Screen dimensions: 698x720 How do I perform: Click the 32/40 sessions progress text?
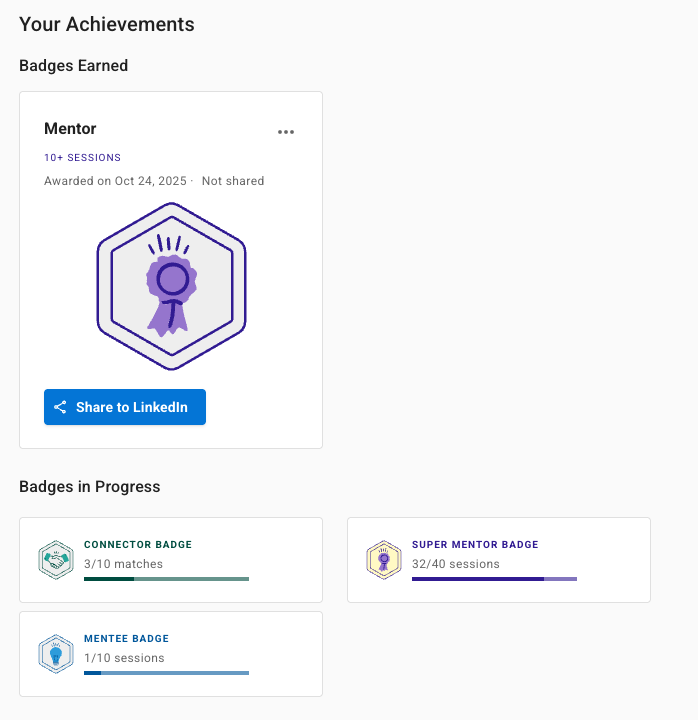click(x=455, y=564)
